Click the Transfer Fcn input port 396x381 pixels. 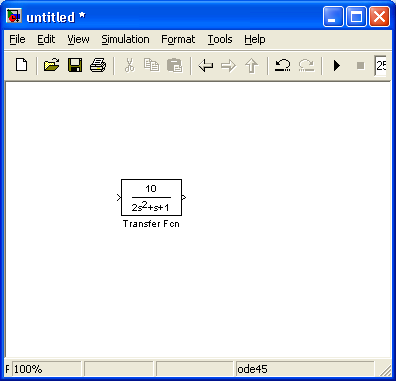coord(119,197)
